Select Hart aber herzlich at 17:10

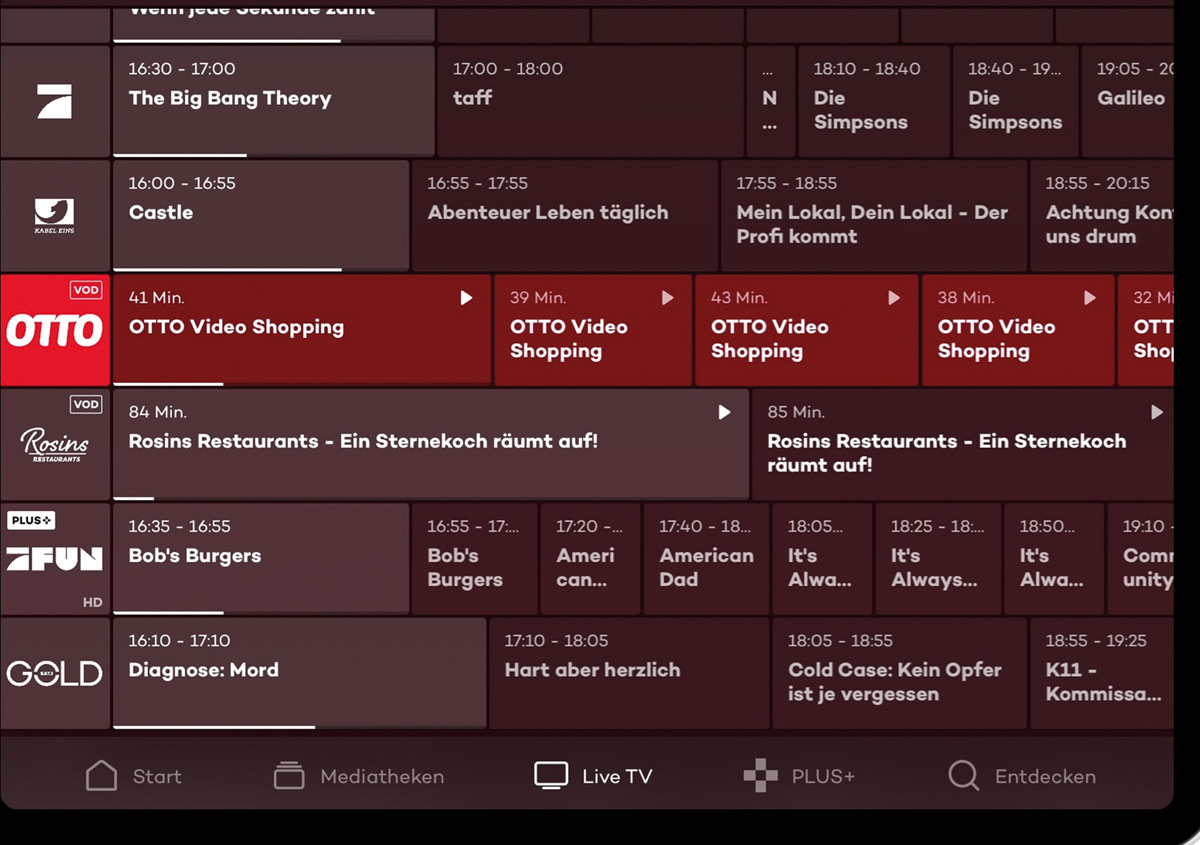click(630, 673)
